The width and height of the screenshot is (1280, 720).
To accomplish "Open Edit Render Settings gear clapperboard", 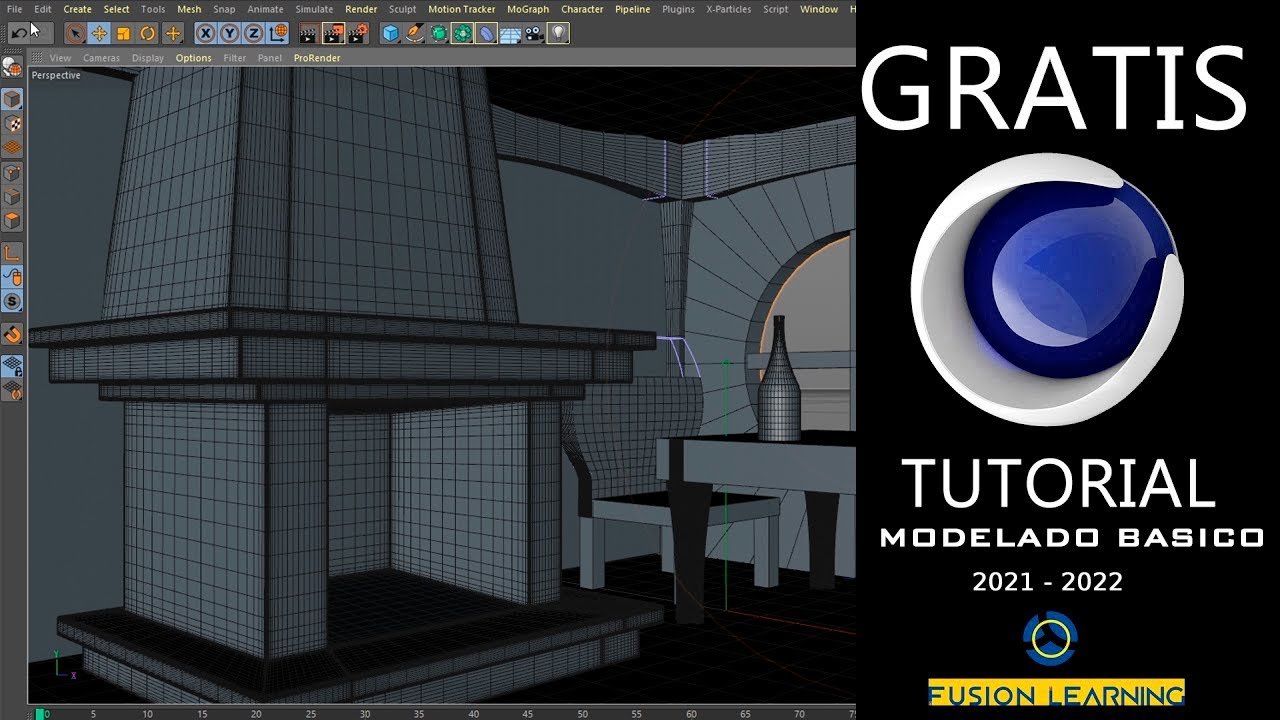I will coord(358,33).
